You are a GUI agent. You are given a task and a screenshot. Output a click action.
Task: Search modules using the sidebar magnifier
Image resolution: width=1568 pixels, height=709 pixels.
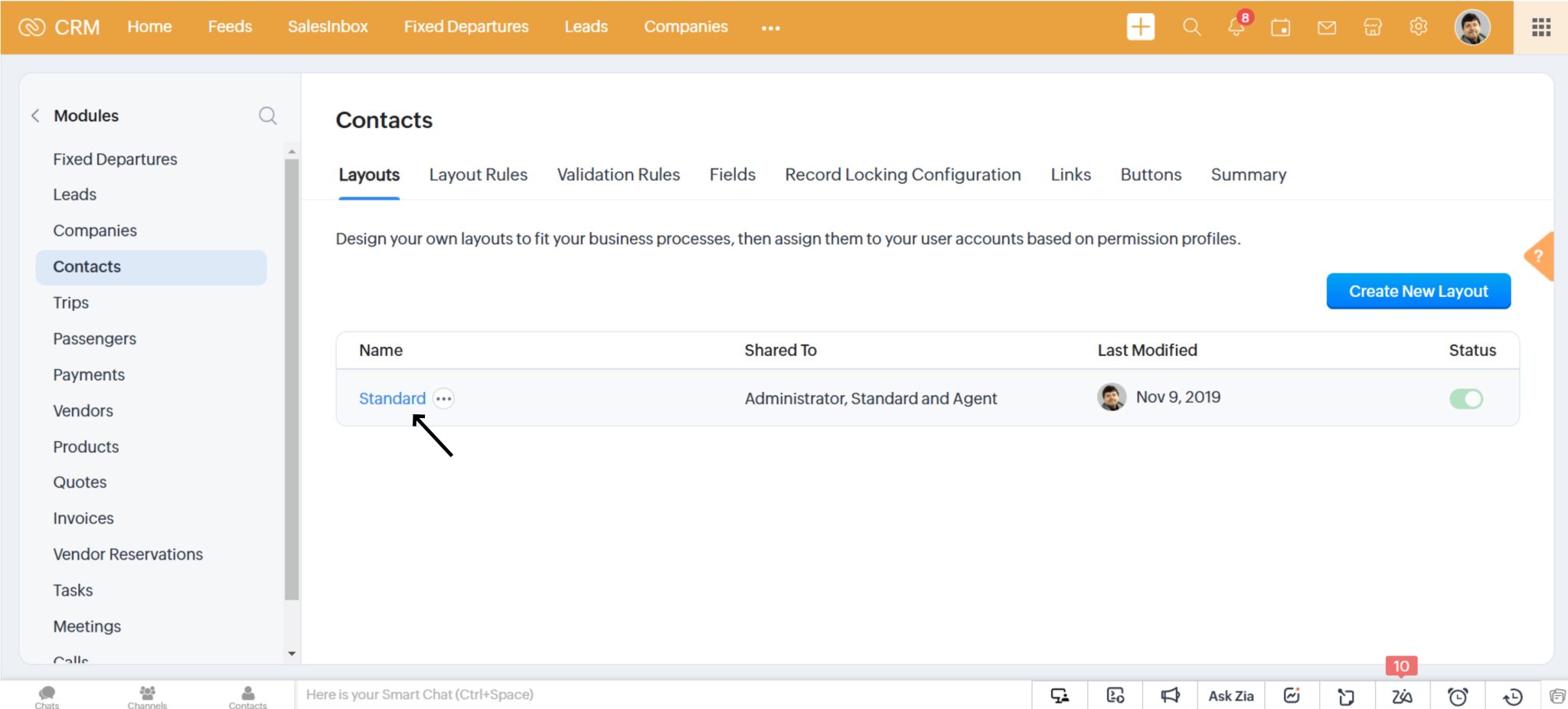[267, 116]
